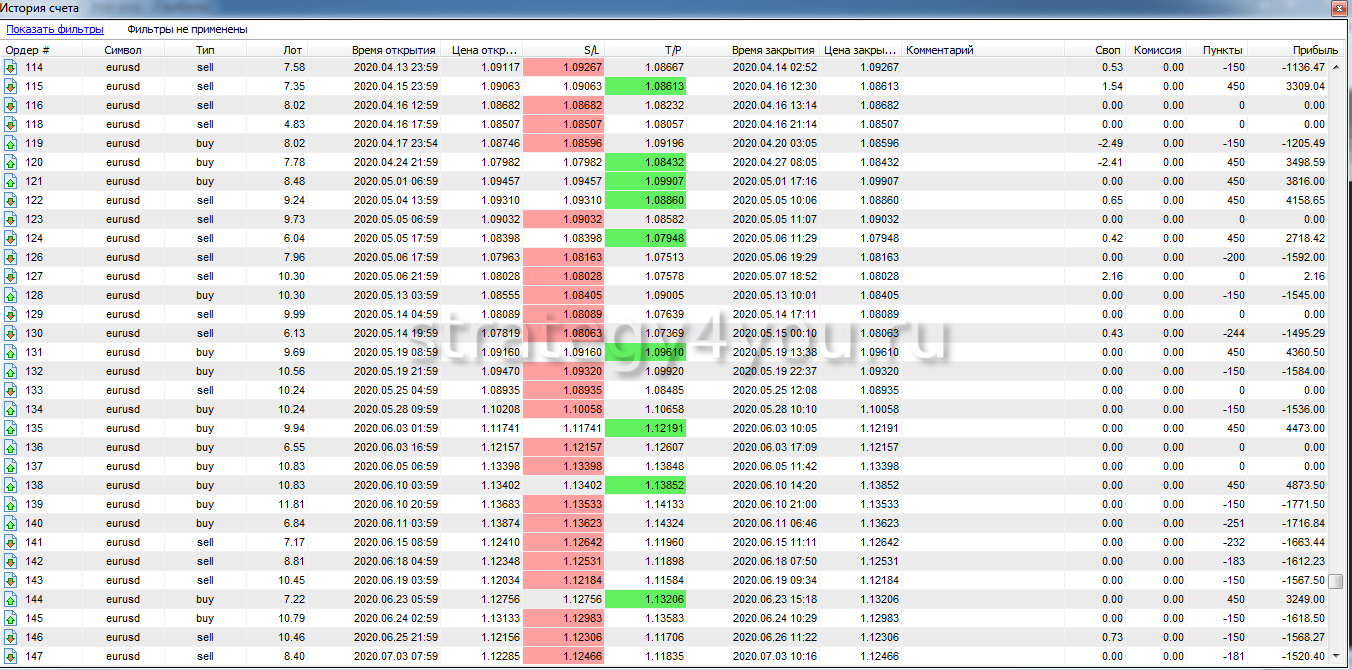The width and height of the screenshot is (1352, 670).
Task: Click the vertical scrollbar thumb
Action: (1335, 581)
